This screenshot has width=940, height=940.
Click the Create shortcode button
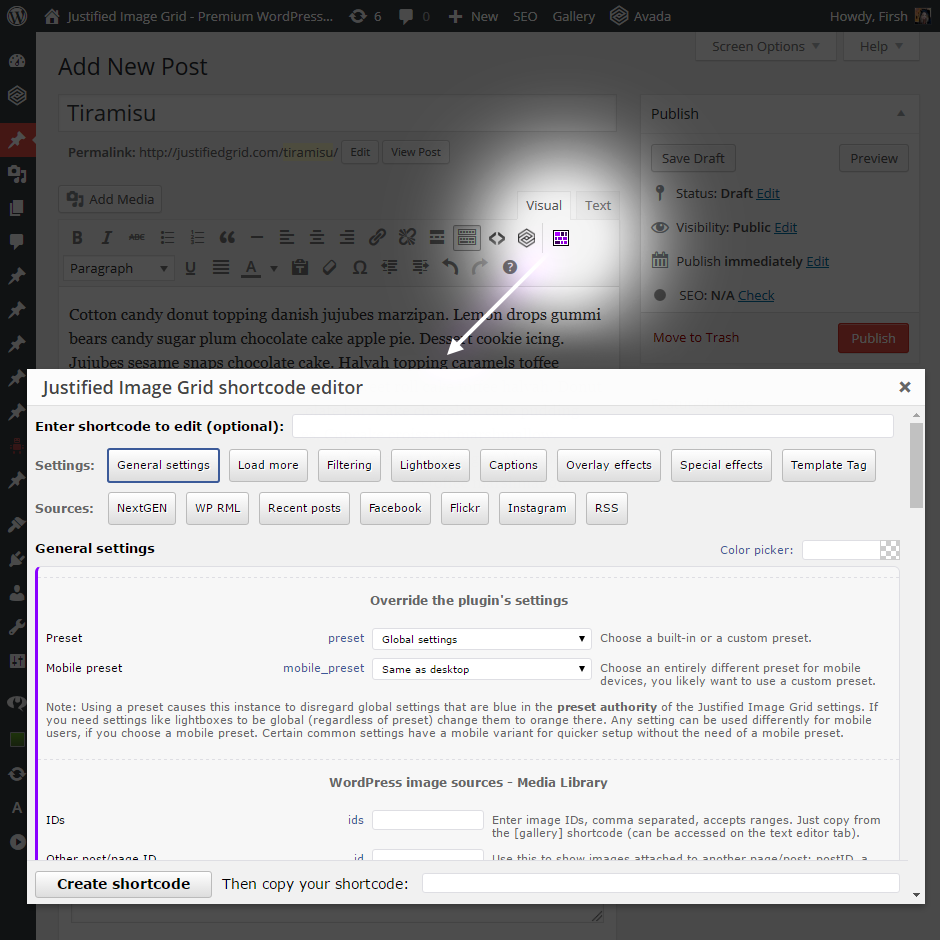coord(123,884)
